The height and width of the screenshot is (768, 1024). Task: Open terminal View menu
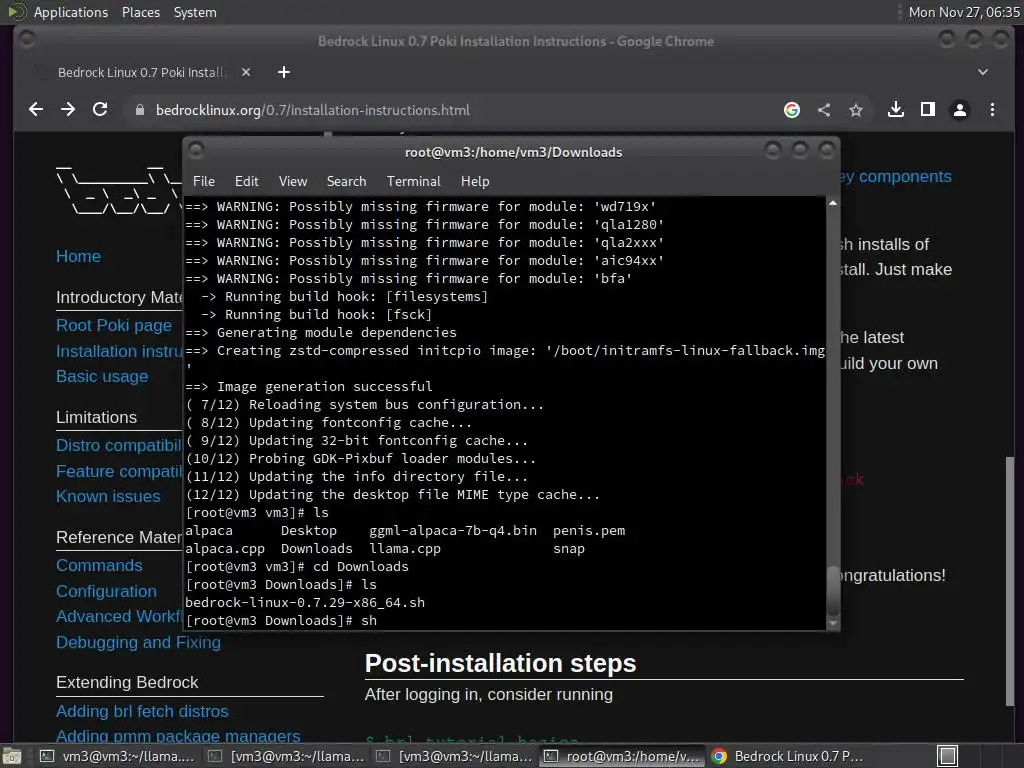[x=293, y=182]
